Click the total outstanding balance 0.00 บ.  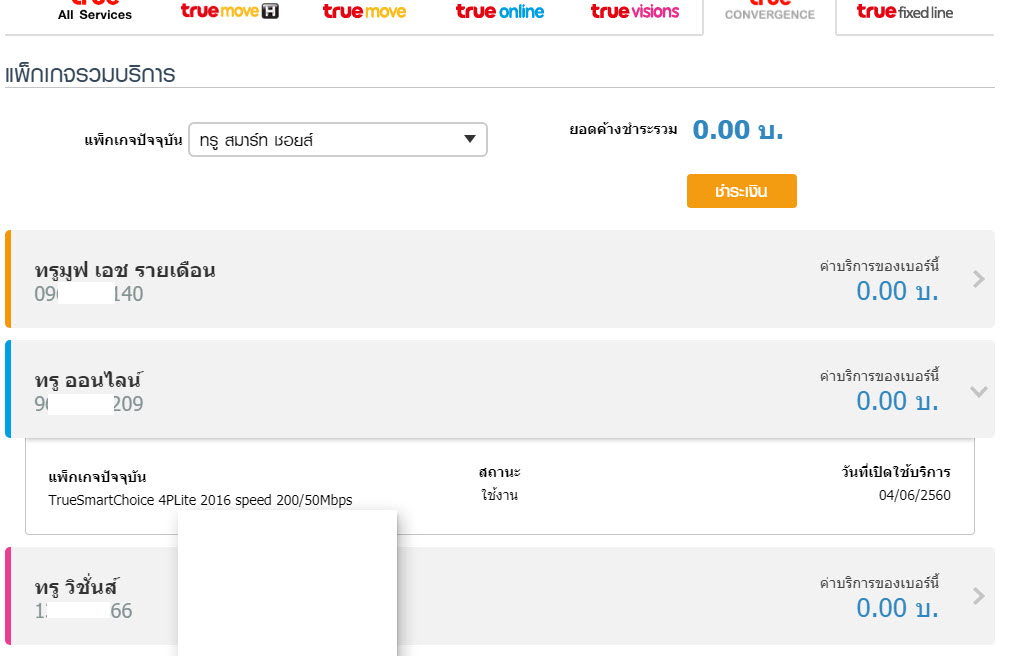click(x=738, y=130)
